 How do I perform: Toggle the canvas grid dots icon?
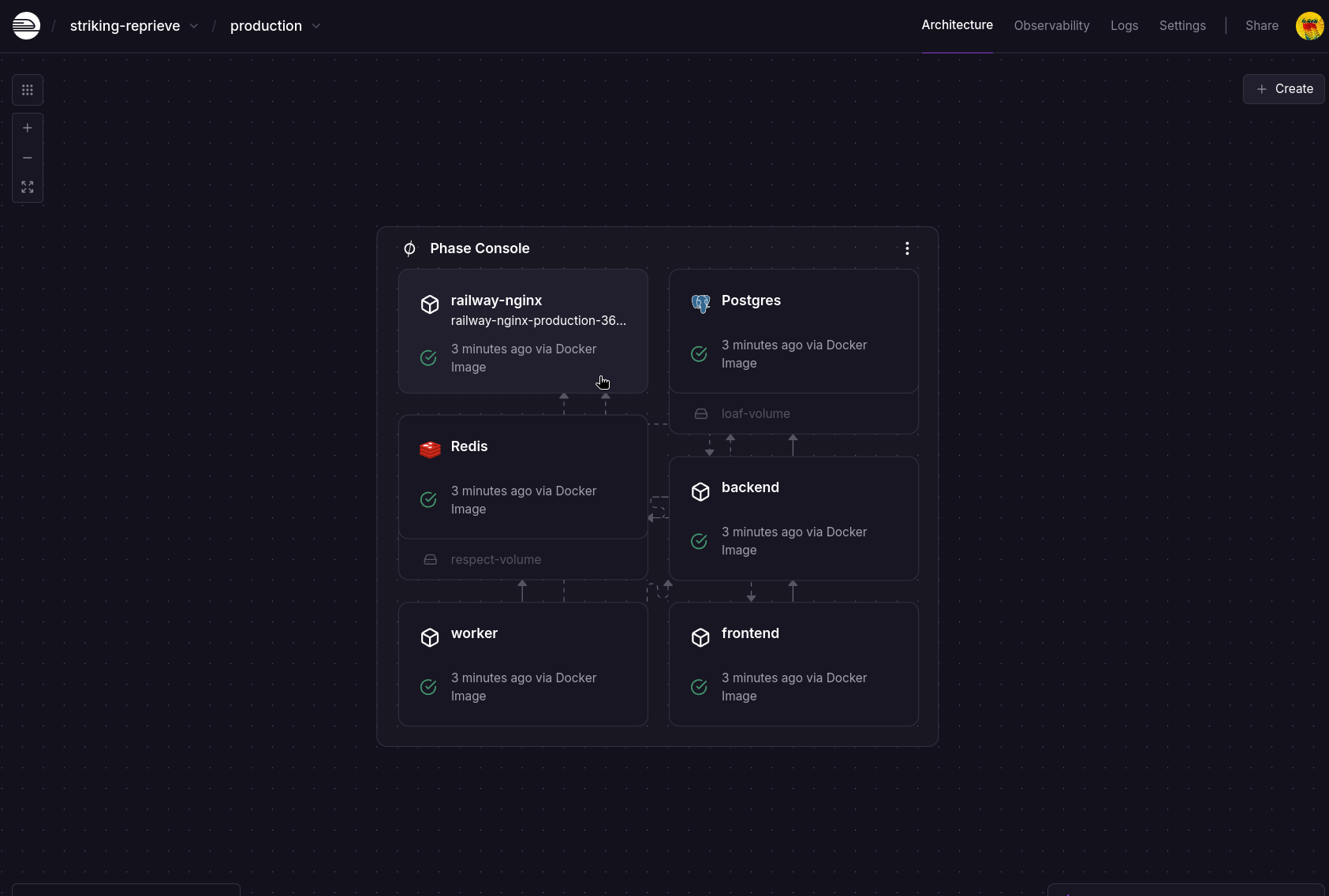pos(28,90)
